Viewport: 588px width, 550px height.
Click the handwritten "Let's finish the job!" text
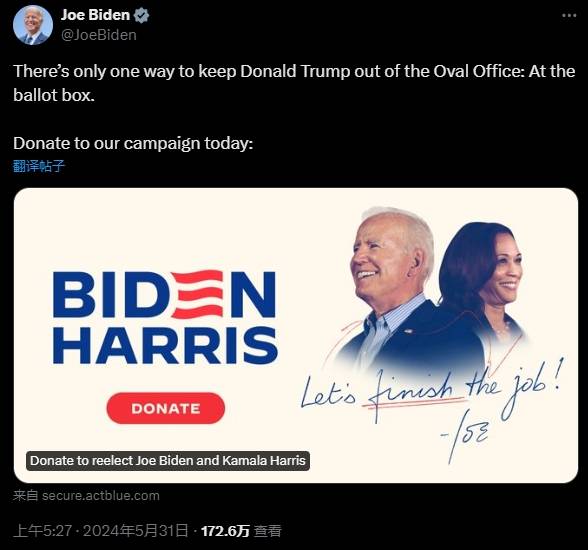[431, 390]
